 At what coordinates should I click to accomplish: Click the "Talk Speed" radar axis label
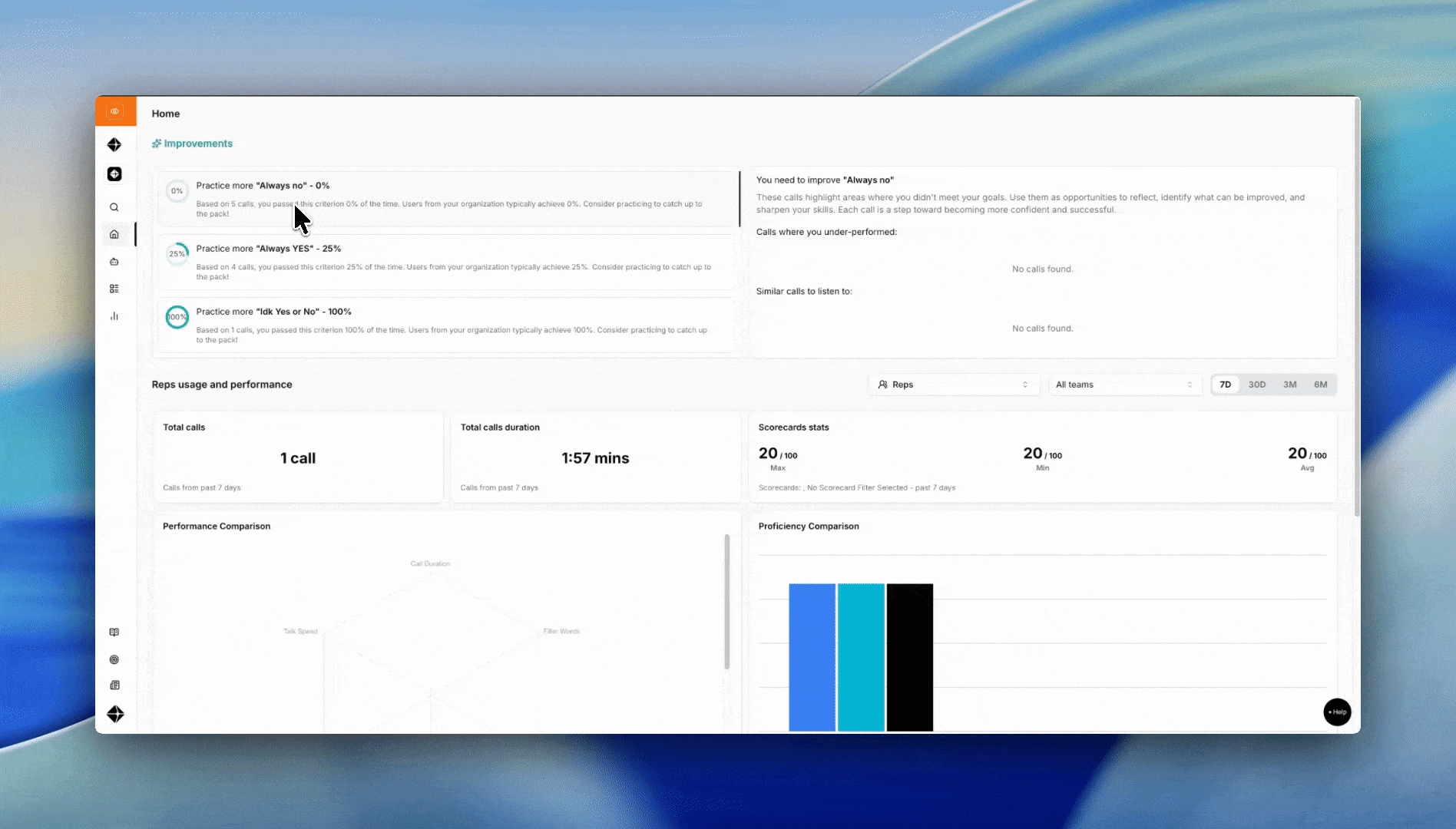[x=300, y=632]
